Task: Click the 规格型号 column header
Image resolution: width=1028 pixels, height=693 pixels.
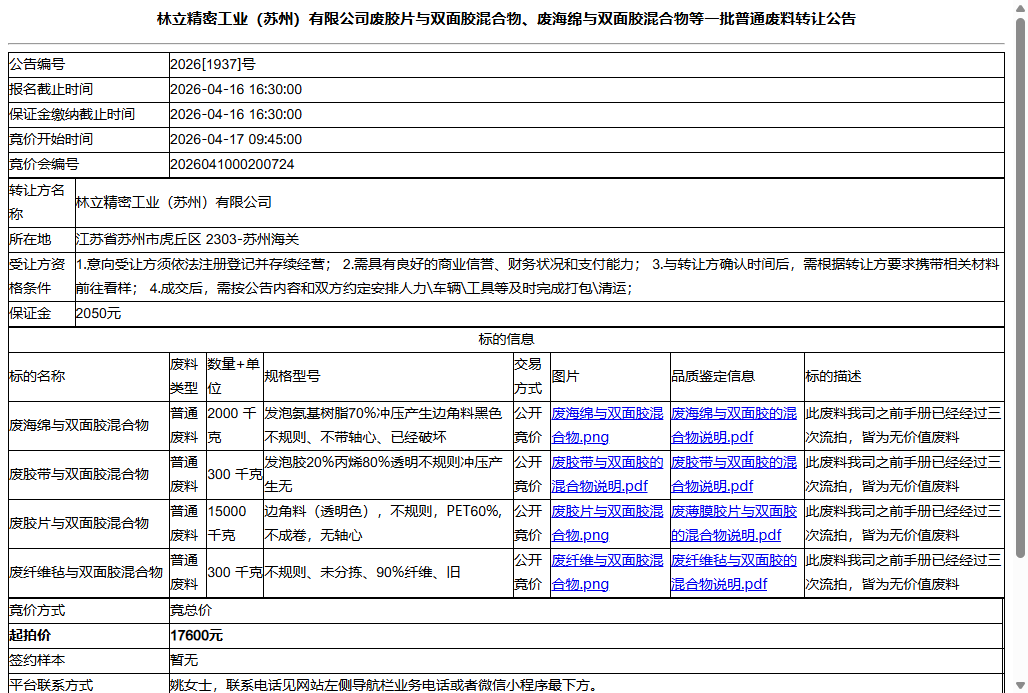Action: click(x=387, y=376)
